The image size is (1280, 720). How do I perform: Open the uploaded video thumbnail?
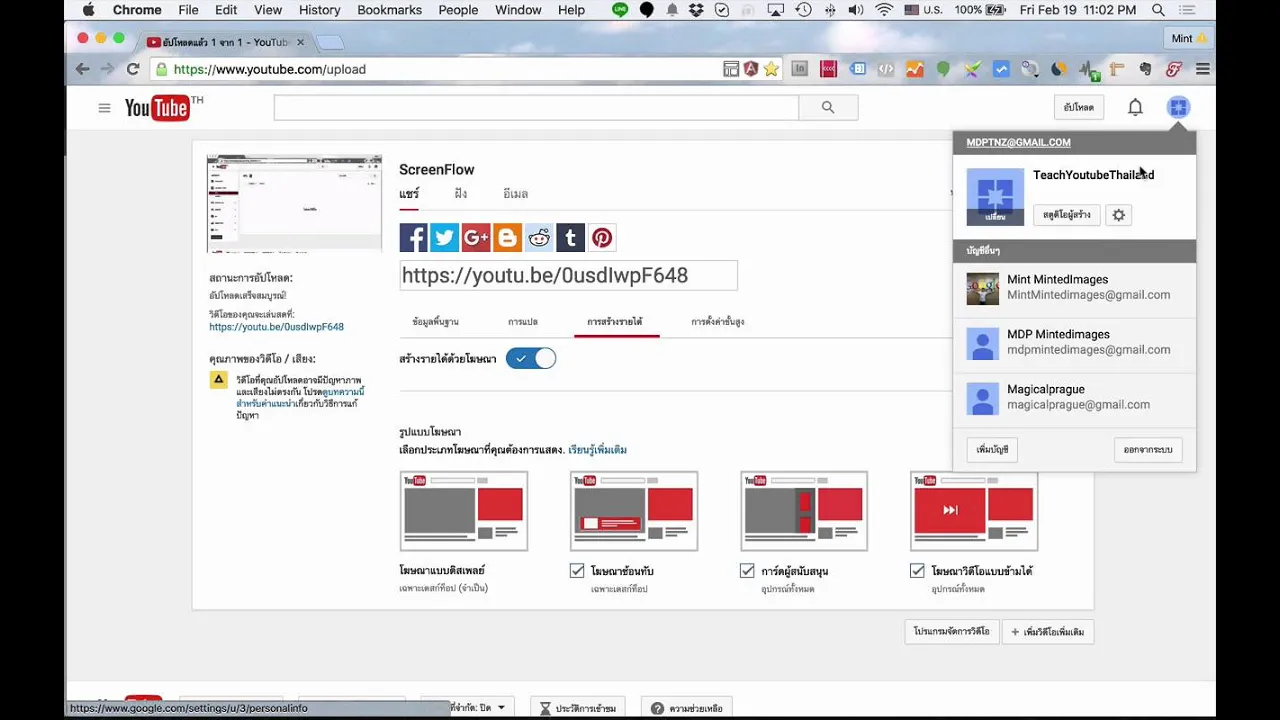click(294, 203)
